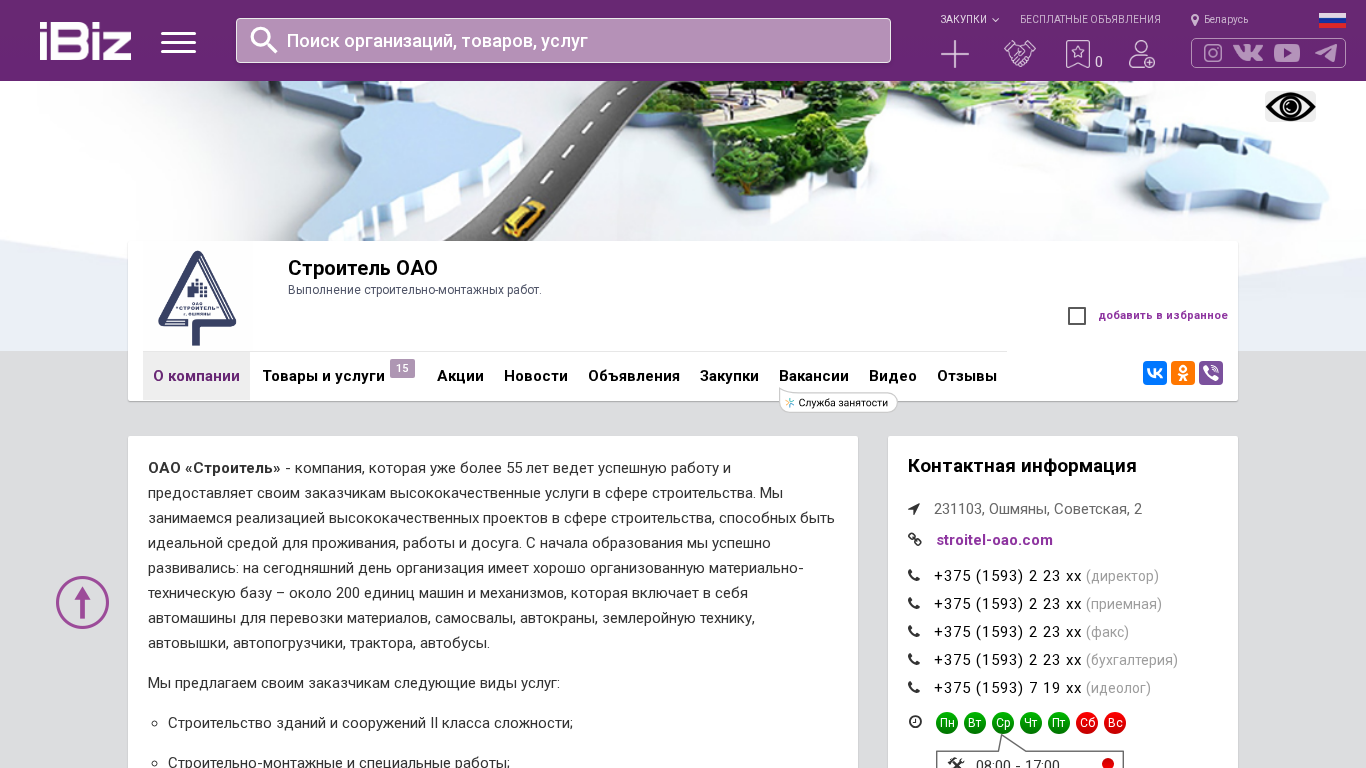Screen dimensions: 1366x768
Task: Share company page on Odnoklassniki
Action: coord(1183,373)
